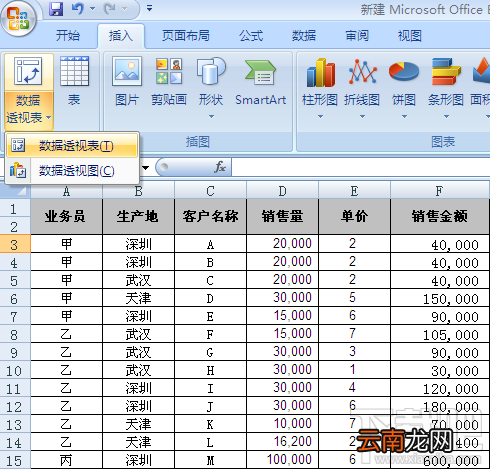The image size is (490, 469).
Task: Select the 100,000 cell in row 15
Action: (282, 460)
